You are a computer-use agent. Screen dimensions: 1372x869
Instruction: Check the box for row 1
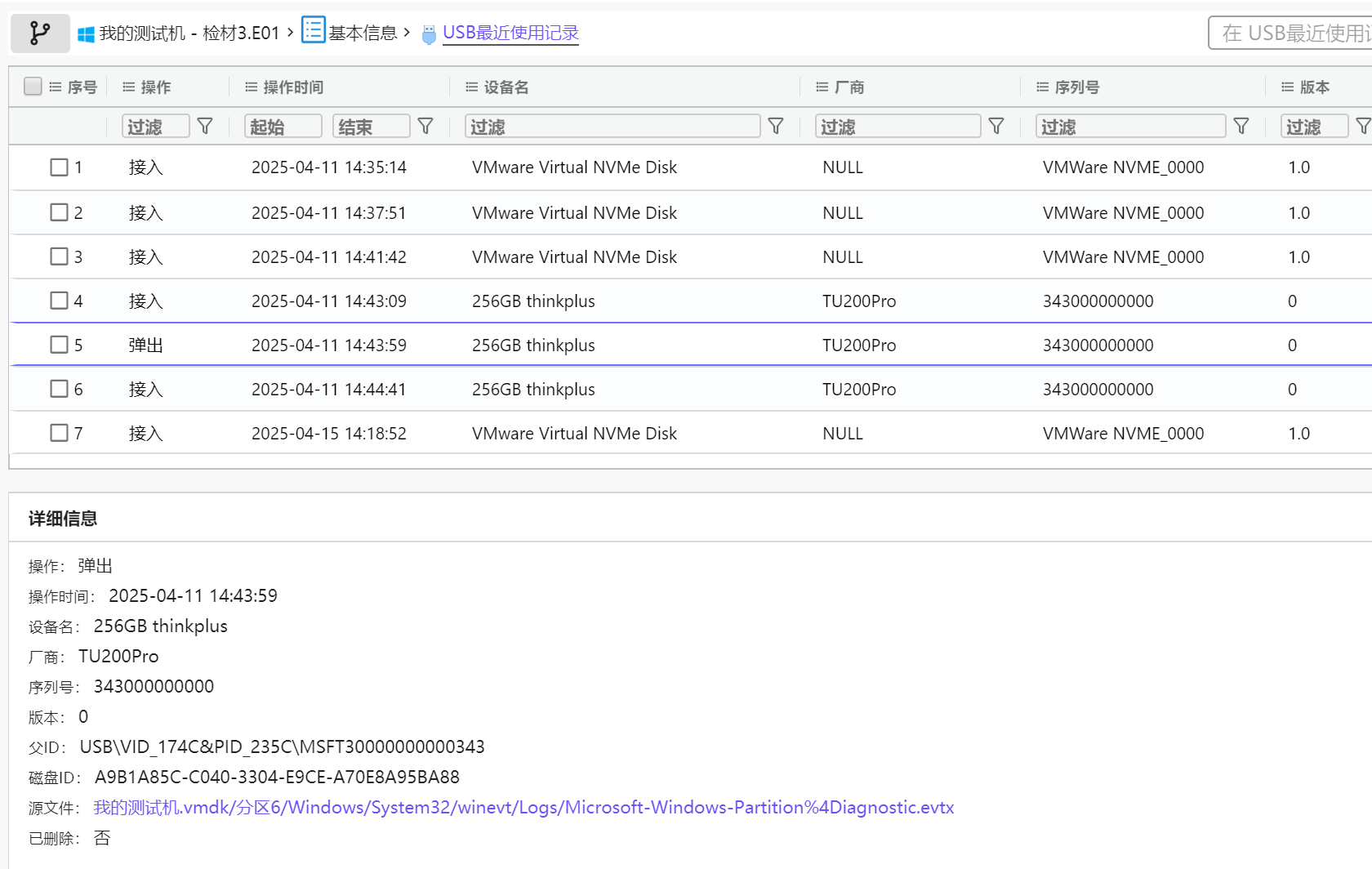pyautogui.click(x=59, y=167)
